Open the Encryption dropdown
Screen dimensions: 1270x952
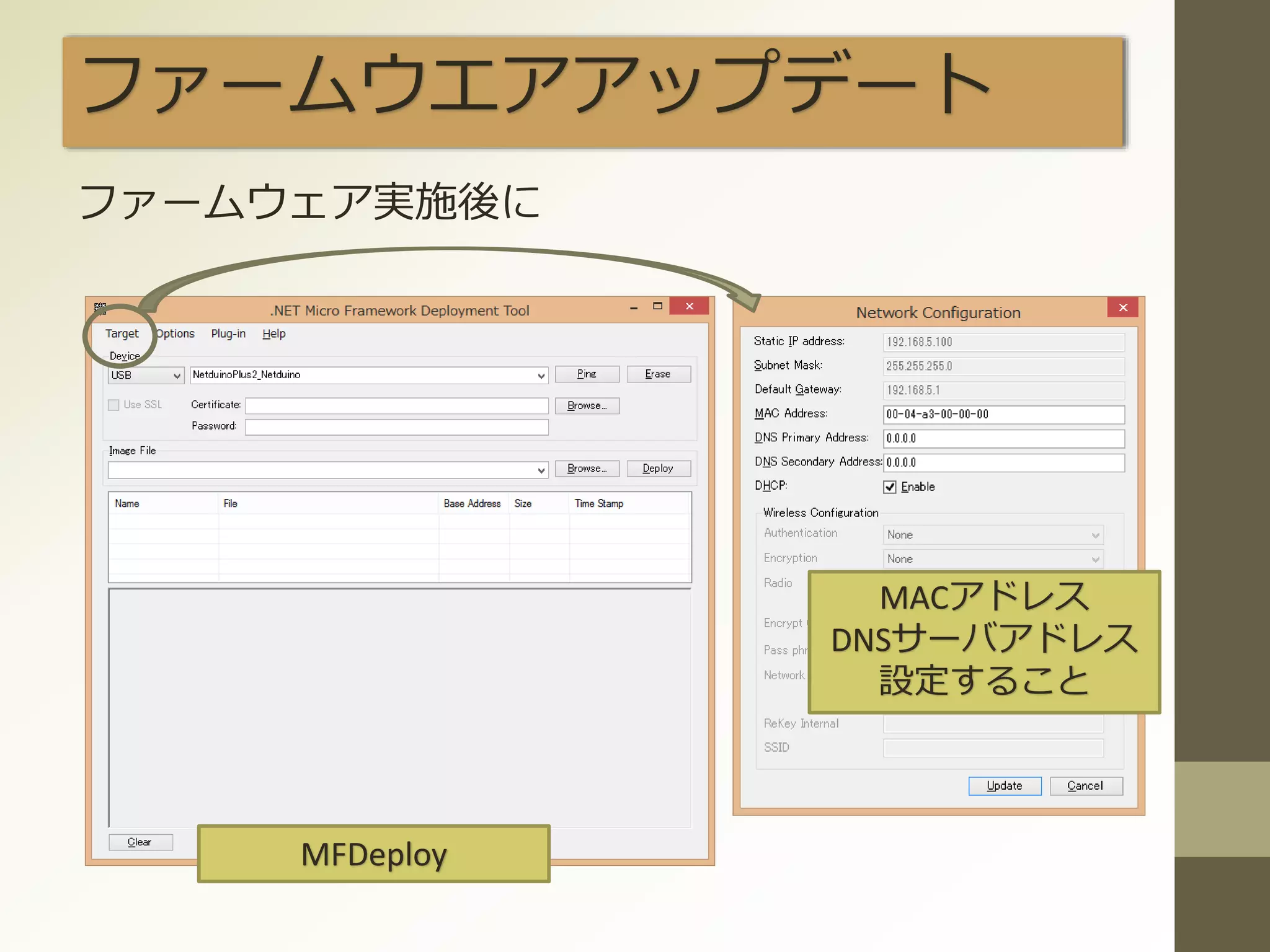(x=993, y=559)
